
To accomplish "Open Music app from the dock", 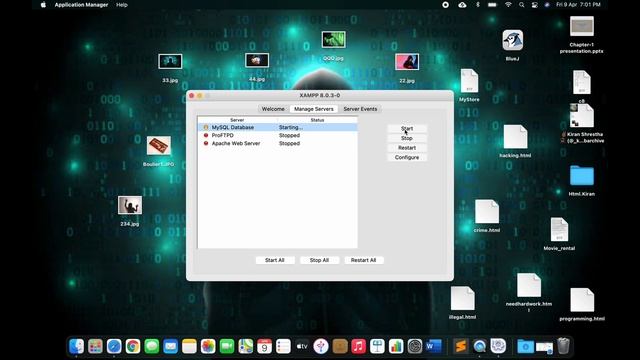I will pyautogui.click(x=358, y=346).
